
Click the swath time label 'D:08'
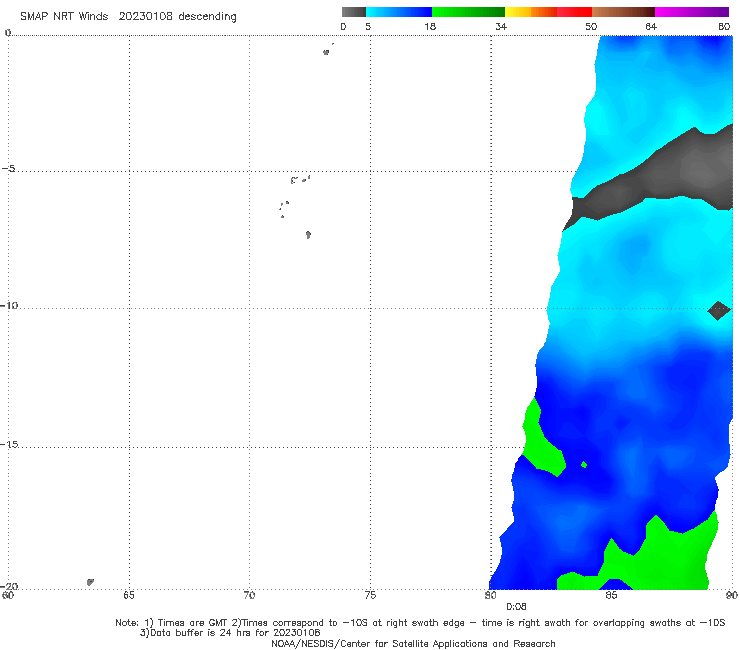516,607
